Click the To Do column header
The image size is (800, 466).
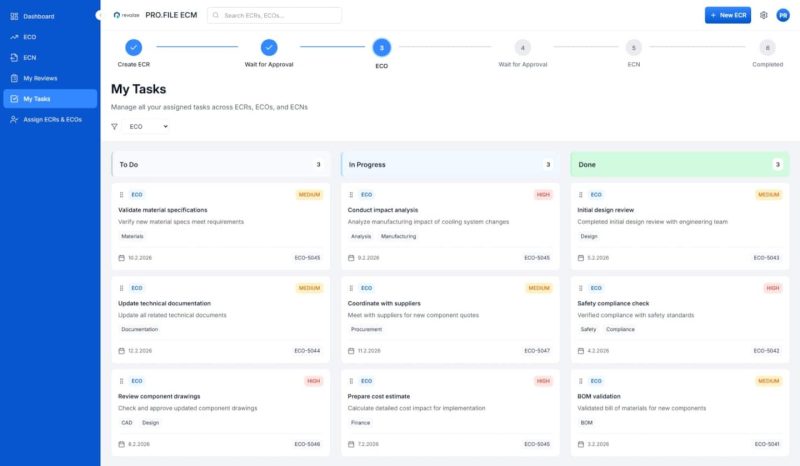tap(220, 164)
